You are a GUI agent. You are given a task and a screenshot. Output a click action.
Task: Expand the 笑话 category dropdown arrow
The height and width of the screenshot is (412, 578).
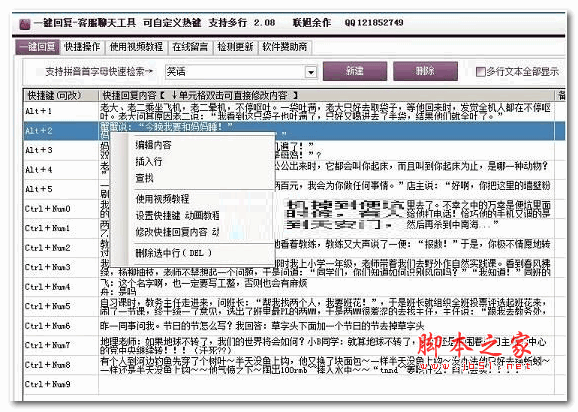pos(311,72)
